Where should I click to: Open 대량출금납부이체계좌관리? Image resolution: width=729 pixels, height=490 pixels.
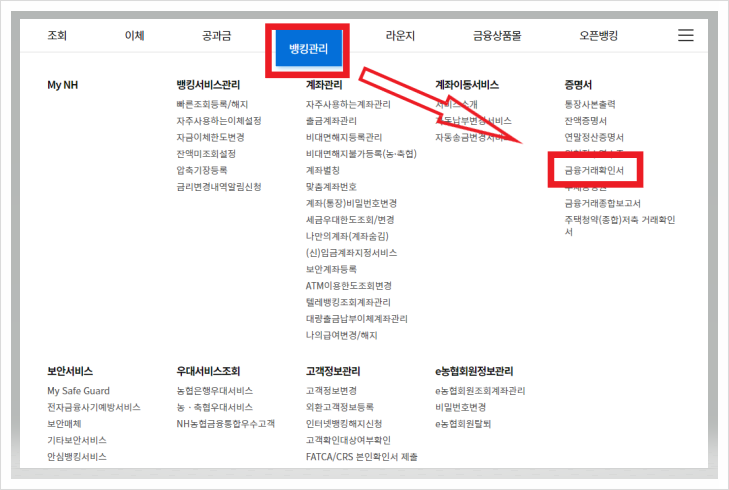(x=357, y=319)
